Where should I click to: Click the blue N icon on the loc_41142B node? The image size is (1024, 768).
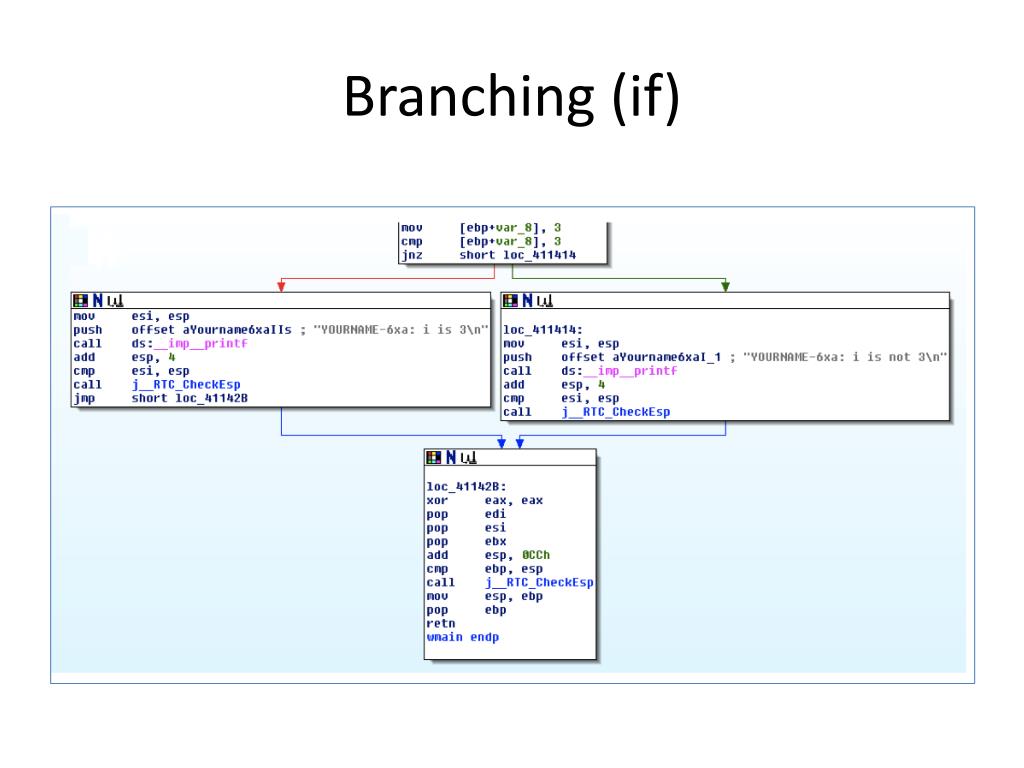pyautogui.click(x=451, y=457)
